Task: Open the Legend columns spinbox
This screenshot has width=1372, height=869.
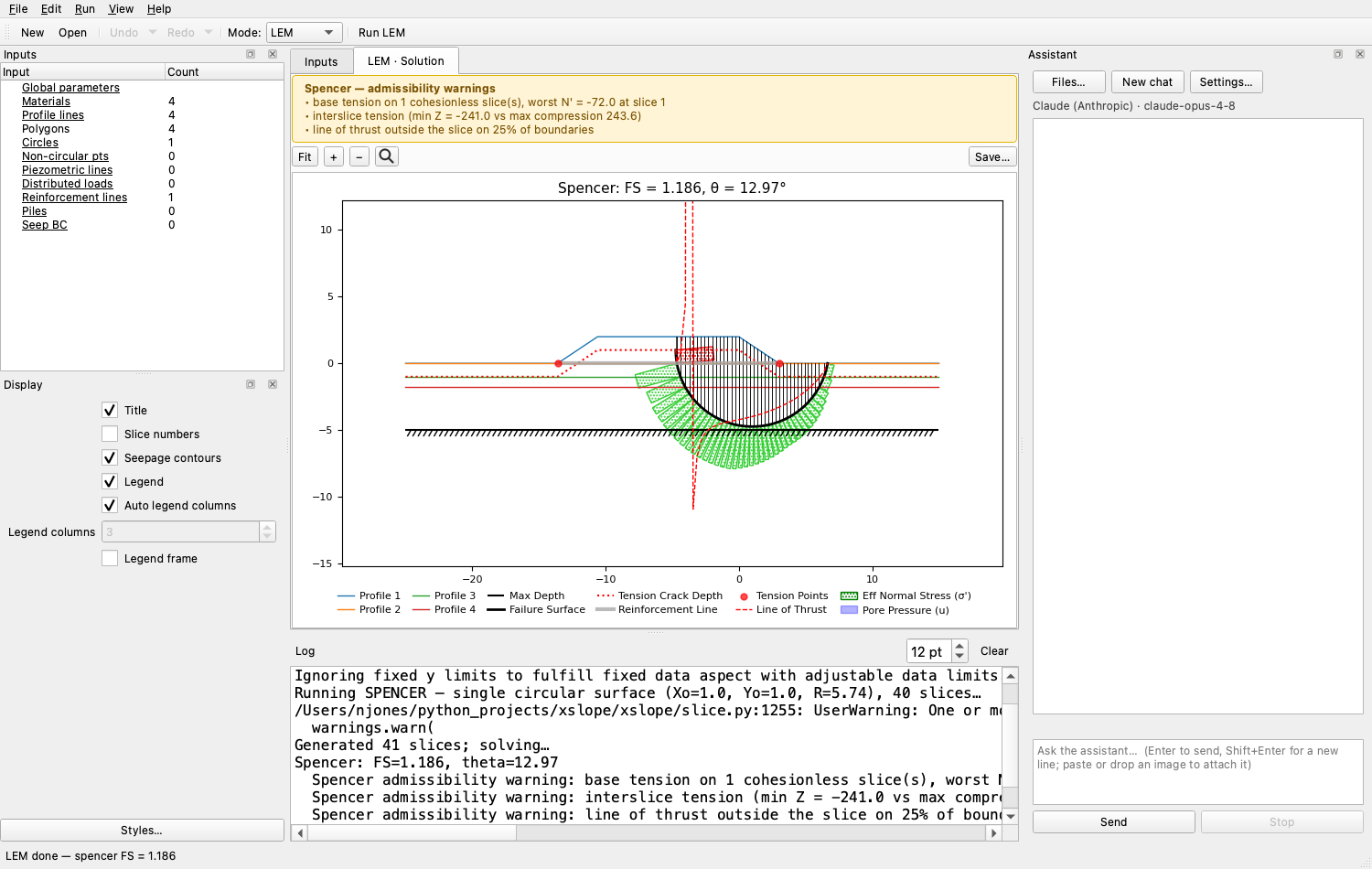Action: pos(188,531)
